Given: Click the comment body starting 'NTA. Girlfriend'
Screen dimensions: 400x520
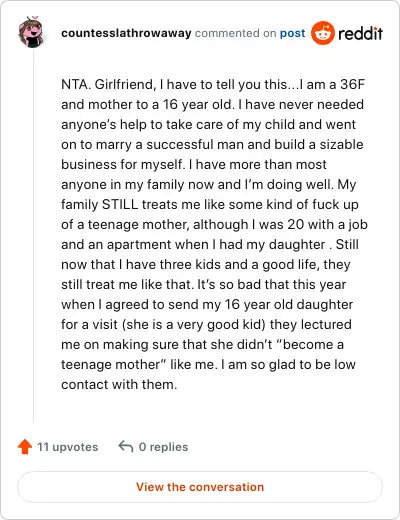Looking at the screenshot, I should coord(214,234).
